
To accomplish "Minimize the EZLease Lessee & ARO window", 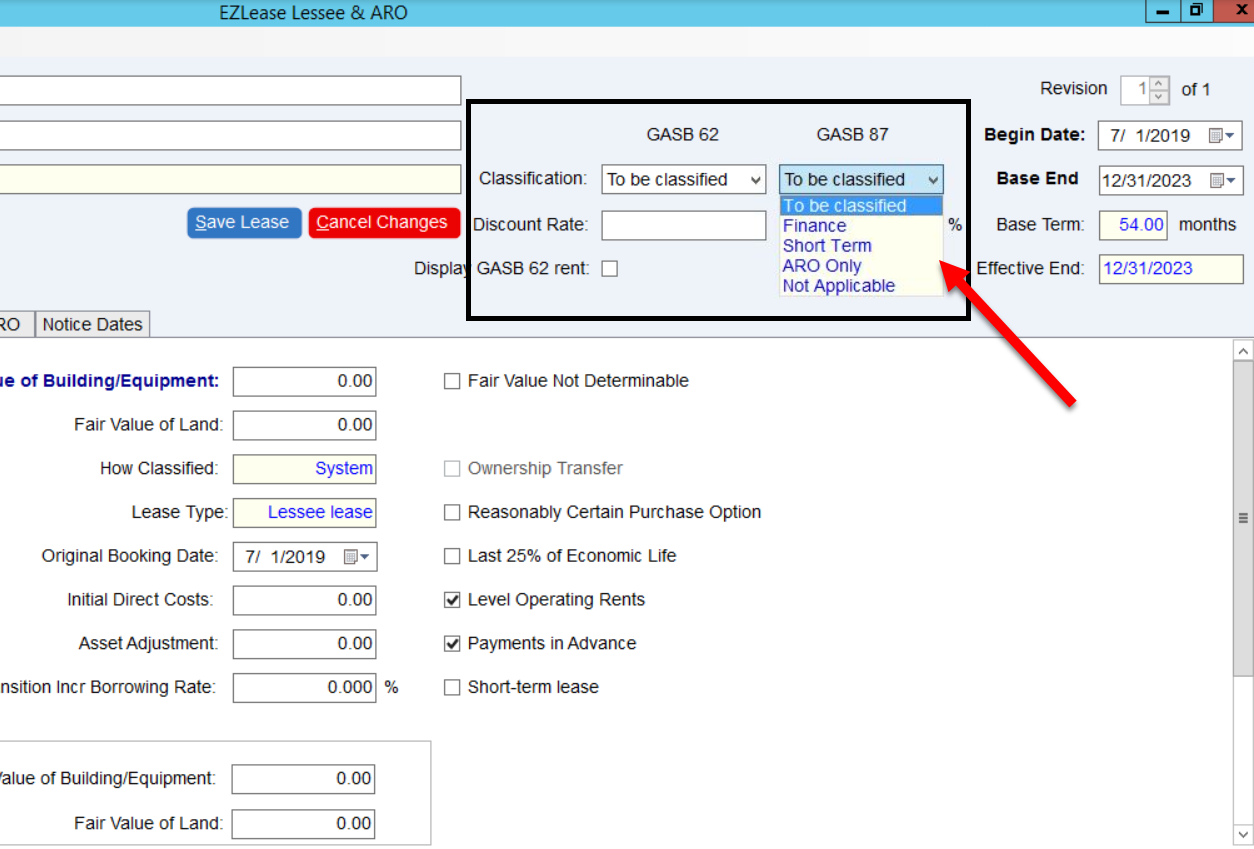I will tap(1163, 11).
